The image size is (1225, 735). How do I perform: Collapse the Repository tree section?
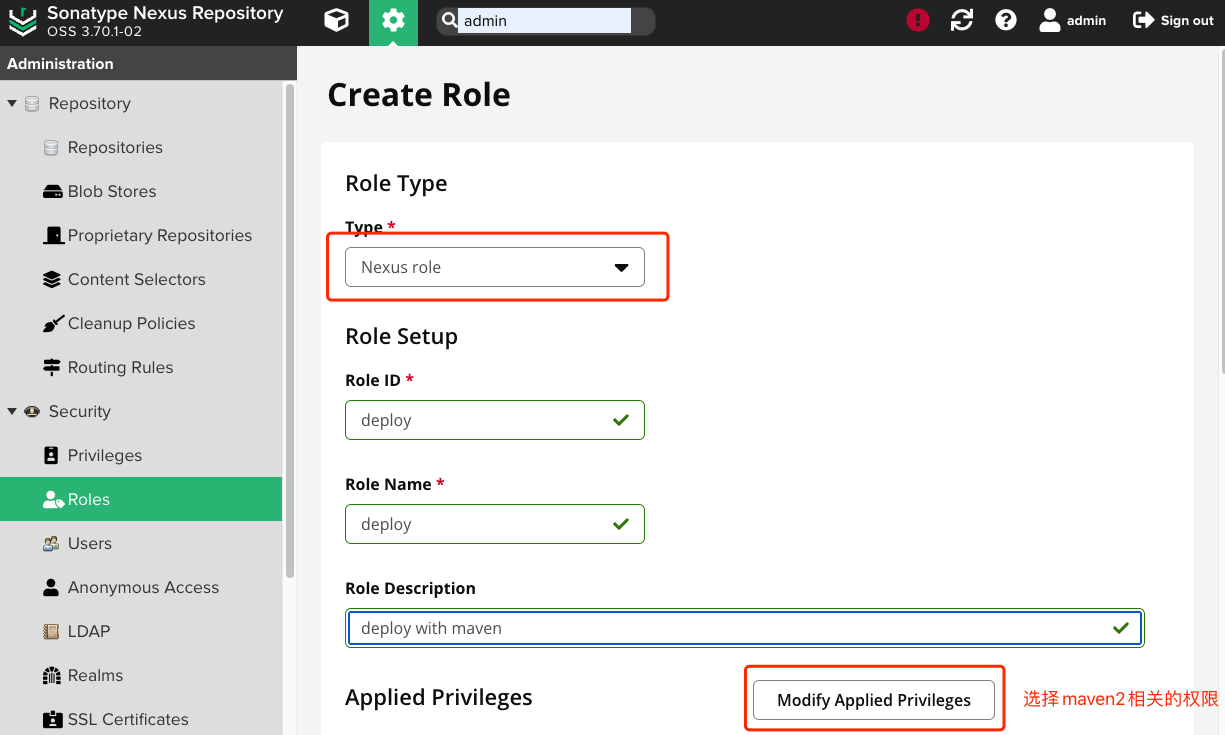pos(12,104)
